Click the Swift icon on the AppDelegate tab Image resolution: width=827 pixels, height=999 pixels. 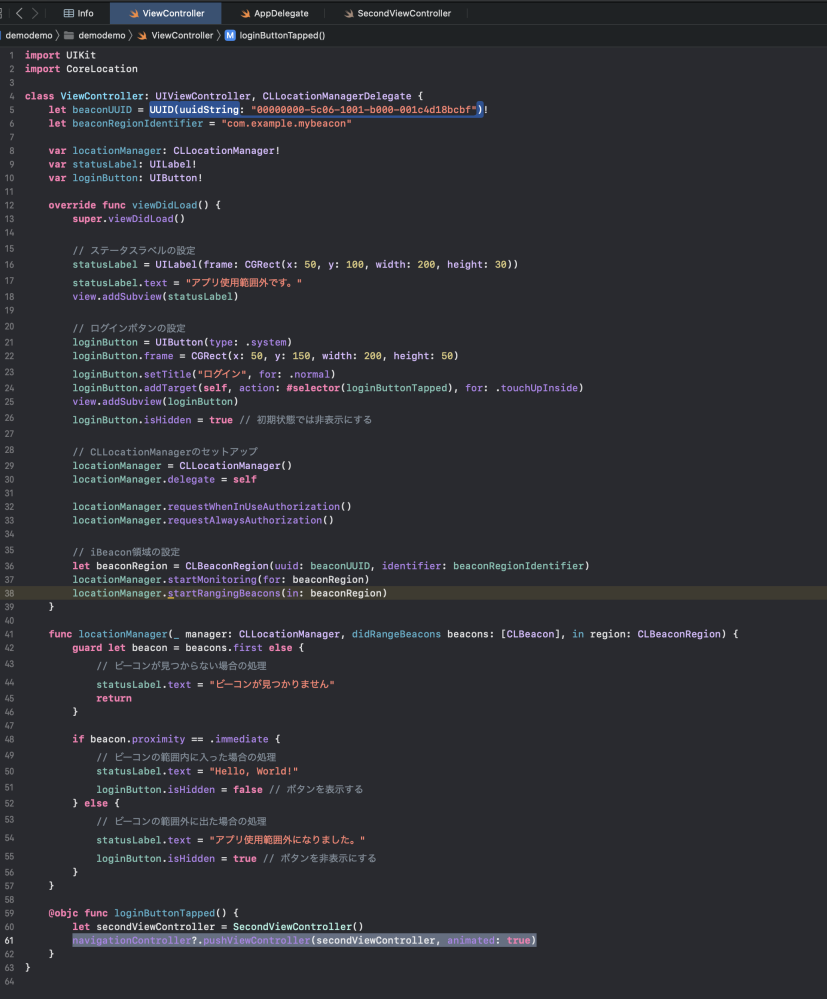point(246,13)
